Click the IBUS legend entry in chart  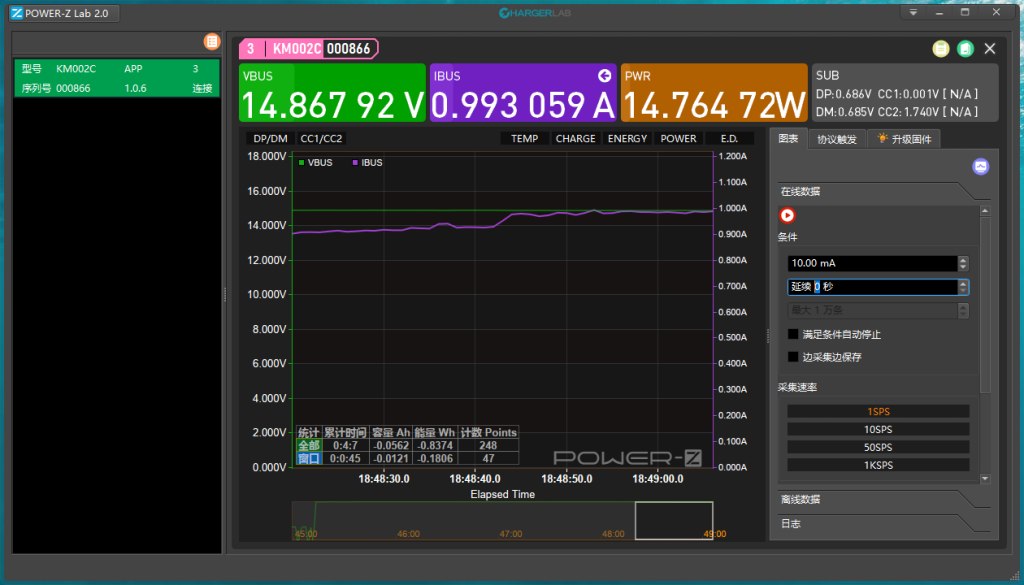(x=367, y=163)
